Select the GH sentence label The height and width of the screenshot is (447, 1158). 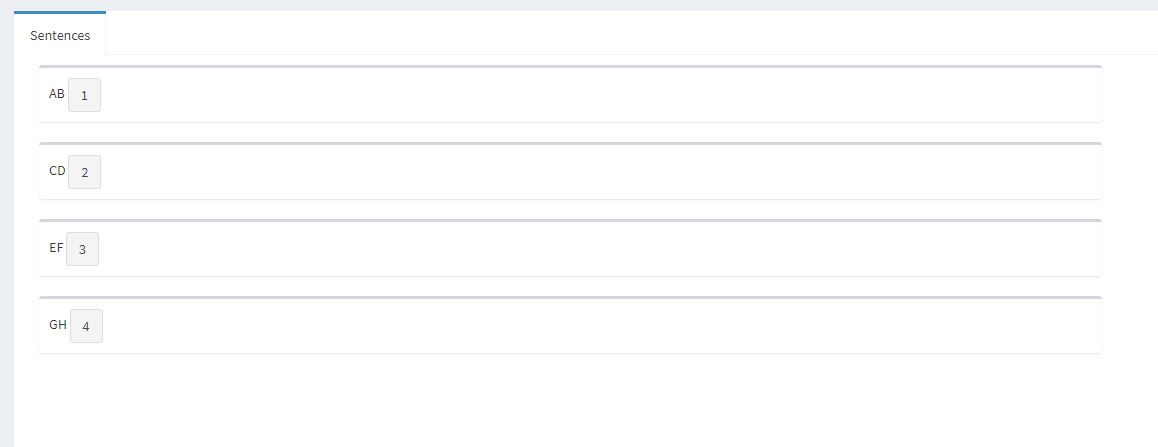pyautogui.click(x=58, y=325)
